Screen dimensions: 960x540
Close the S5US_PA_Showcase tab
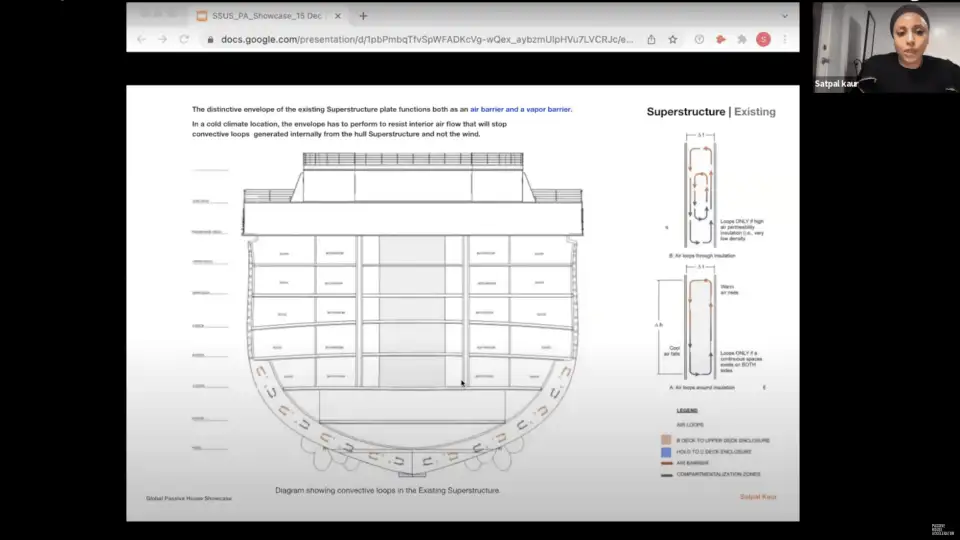click(x=338, y=16)
